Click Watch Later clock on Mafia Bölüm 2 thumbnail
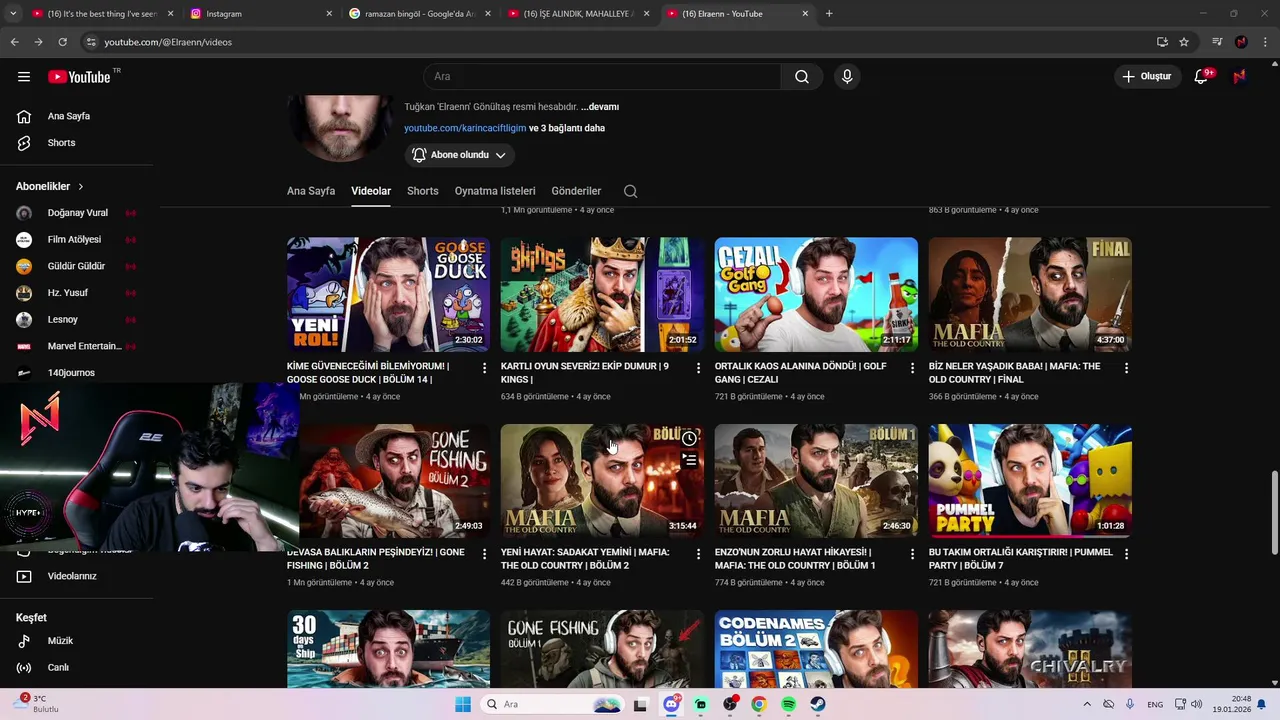1280x720 pixels. point(689,439)
